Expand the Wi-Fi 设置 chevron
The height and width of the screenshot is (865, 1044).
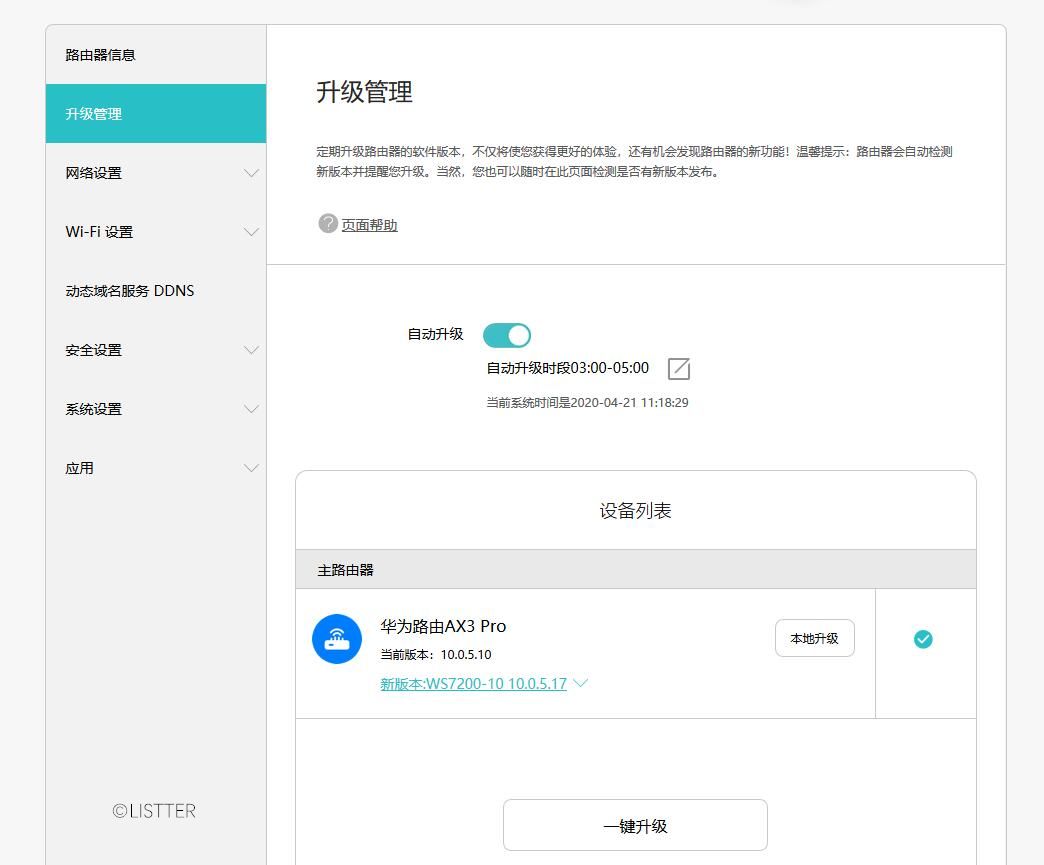click(251, 232)
